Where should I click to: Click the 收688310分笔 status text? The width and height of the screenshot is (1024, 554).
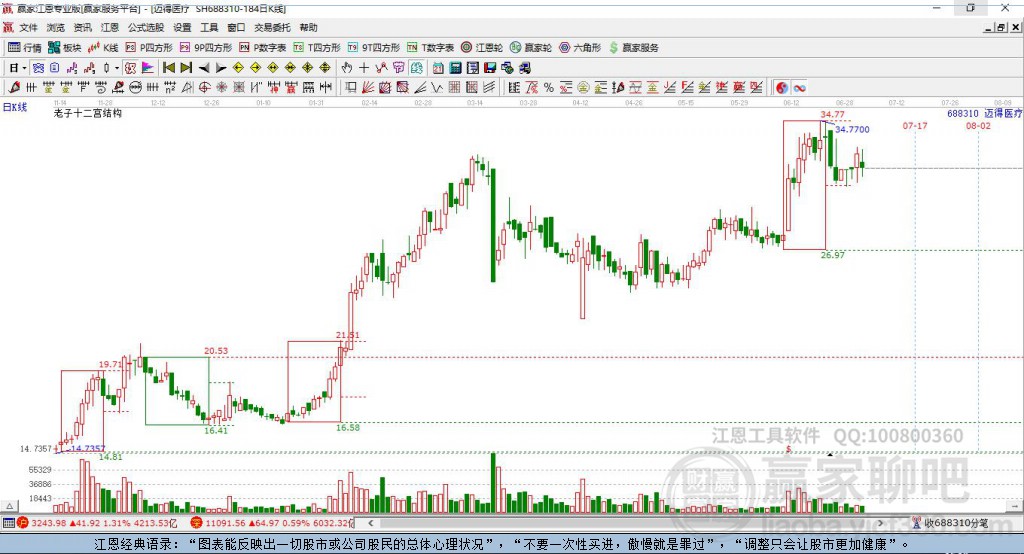[x=956, y=523]
